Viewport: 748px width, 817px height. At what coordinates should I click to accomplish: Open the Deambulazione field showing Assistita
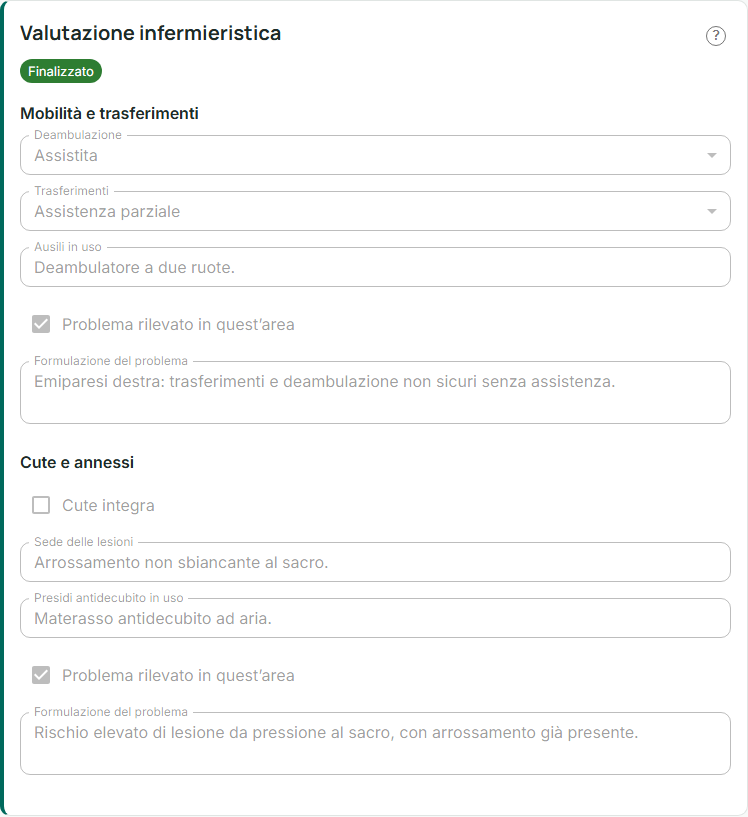point(375,155)
